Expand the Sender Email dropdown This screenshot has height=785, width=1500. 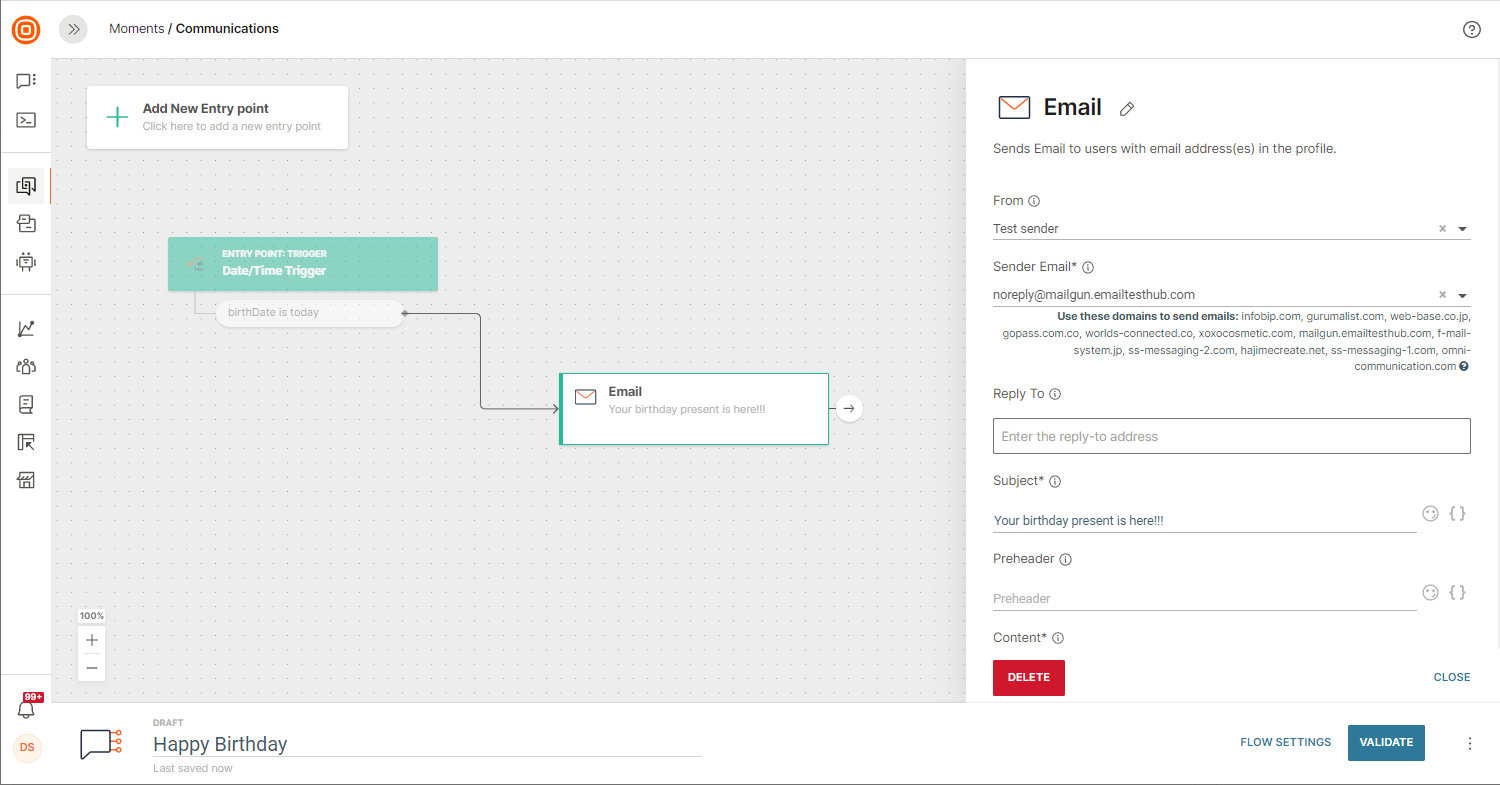tap(1462, 296)
